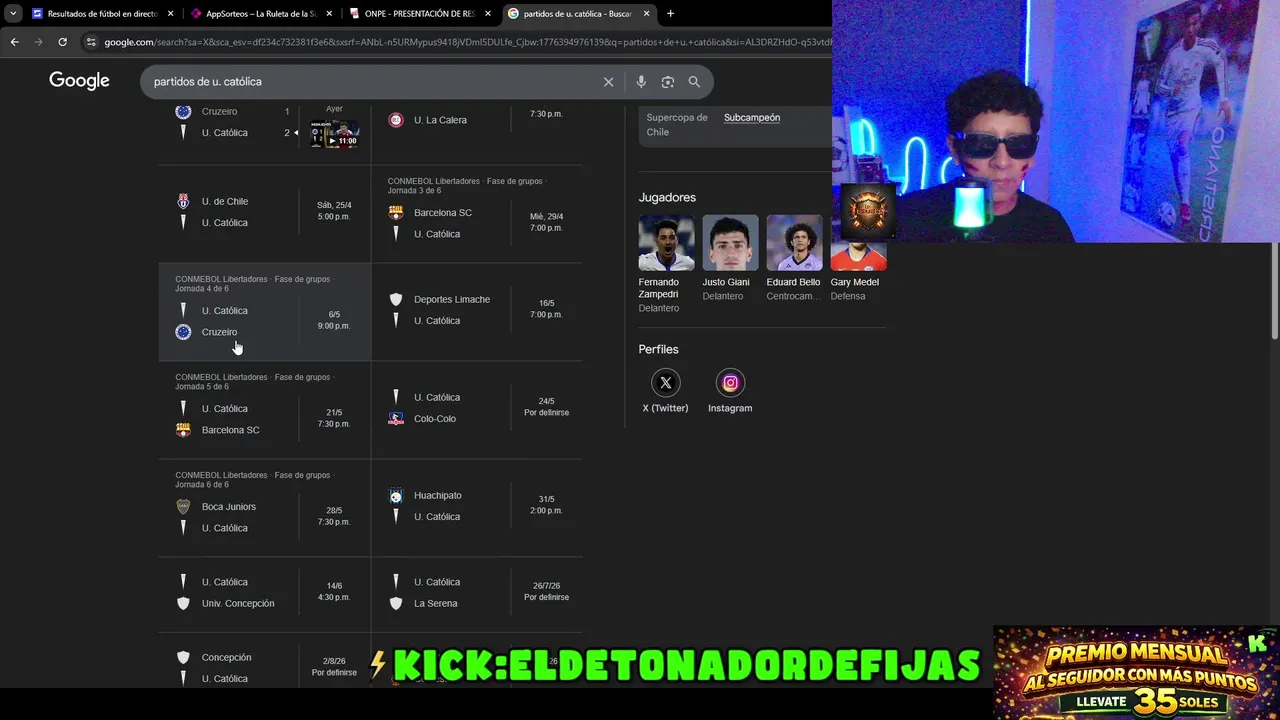Click the Cruzeiro crest in the Jornada 4 match
Image resolution: width=1280 pixels, height=720 pixels.
tap(183, 332)
